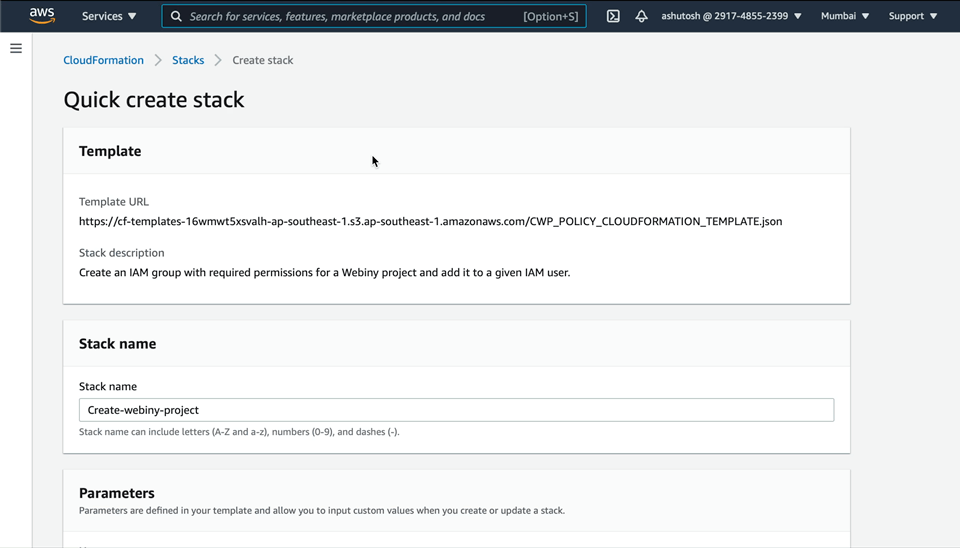Expand the Services menu
This screenshot has height=548, width=960.
tap(109, 16)
